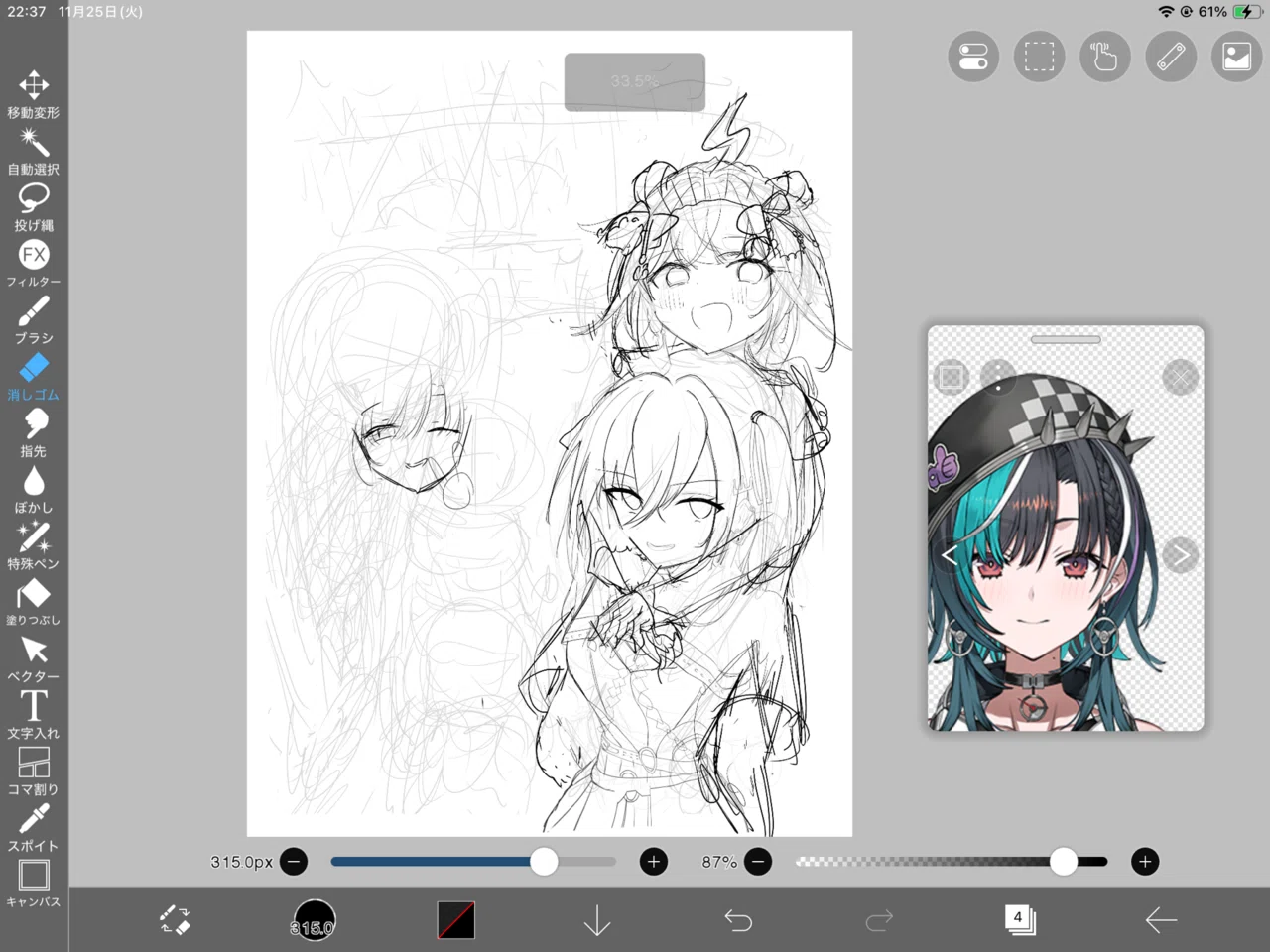Select the ブラシ brush tool
The width and height of the screenshot is (1270, 952).
coord(34,320)
